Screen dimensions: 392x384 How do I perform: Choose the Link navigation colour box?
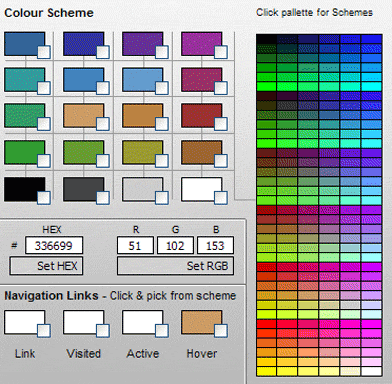point(25,322)
